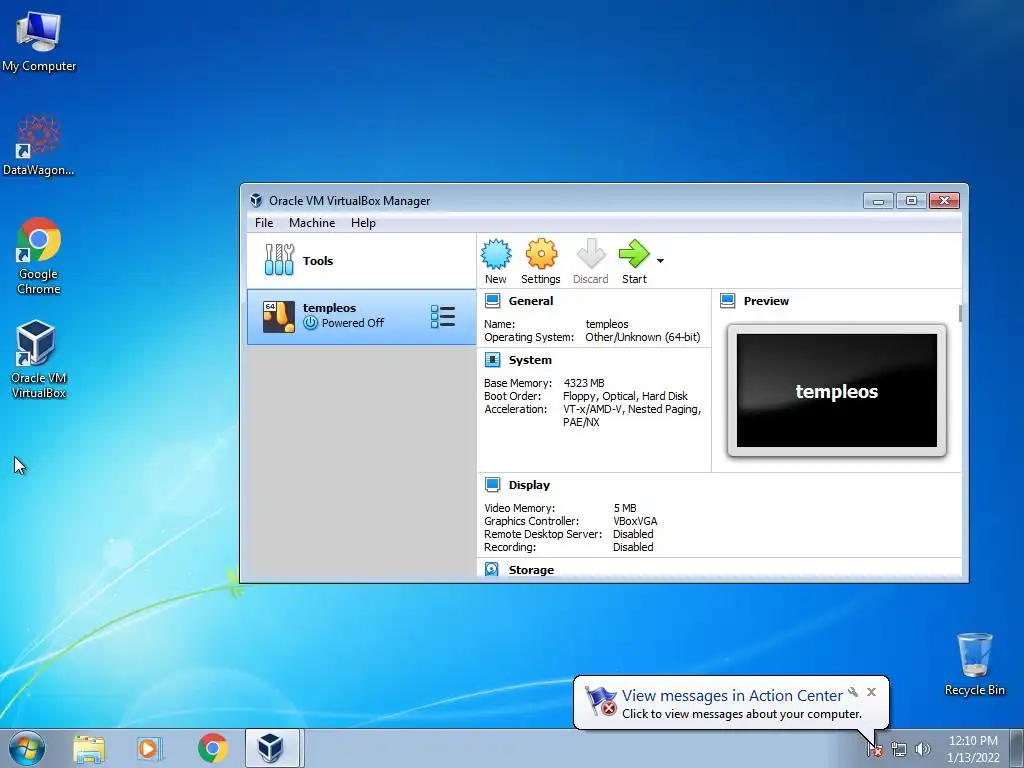
Task: Click the network tray icon
Action: point(899,750)
